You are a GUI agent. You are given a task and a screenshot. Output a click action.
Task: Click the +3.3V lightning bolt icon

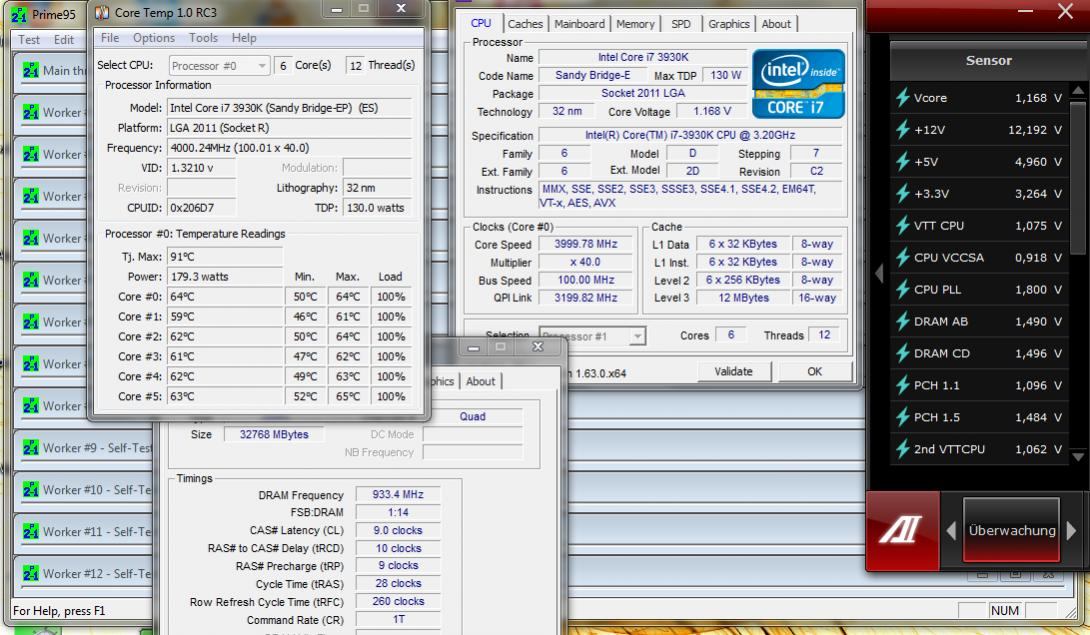click(903, 193)
